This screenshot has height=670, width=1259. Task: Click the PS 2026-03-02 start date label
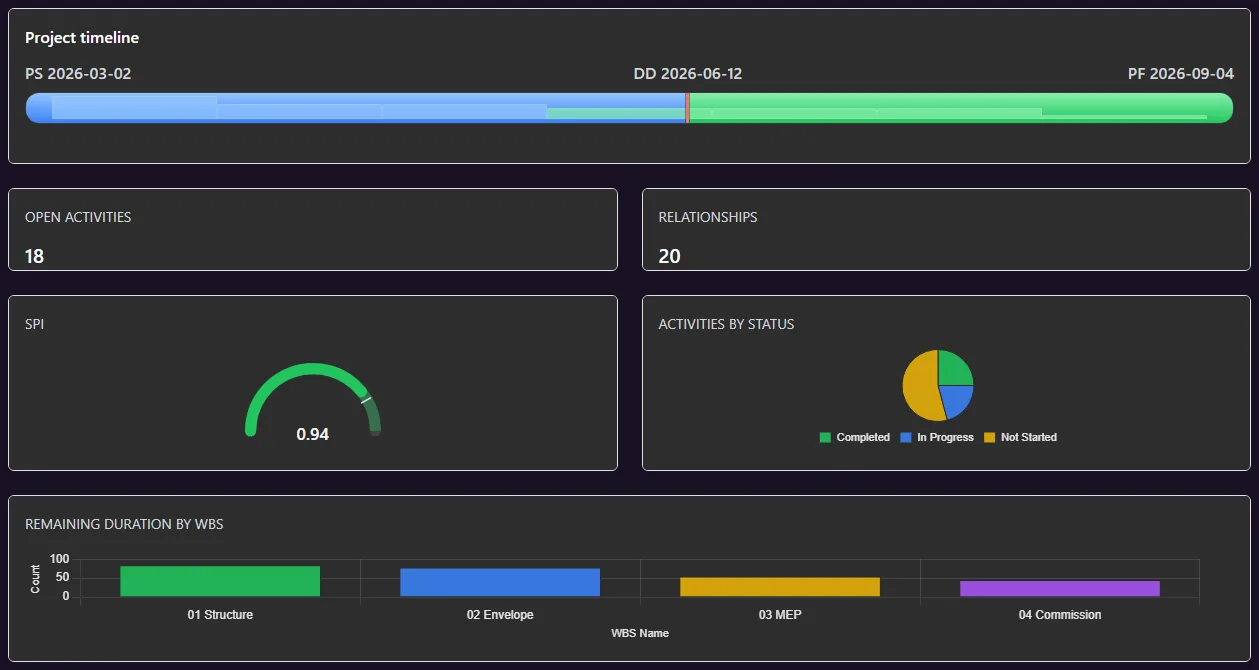point(78,74)
